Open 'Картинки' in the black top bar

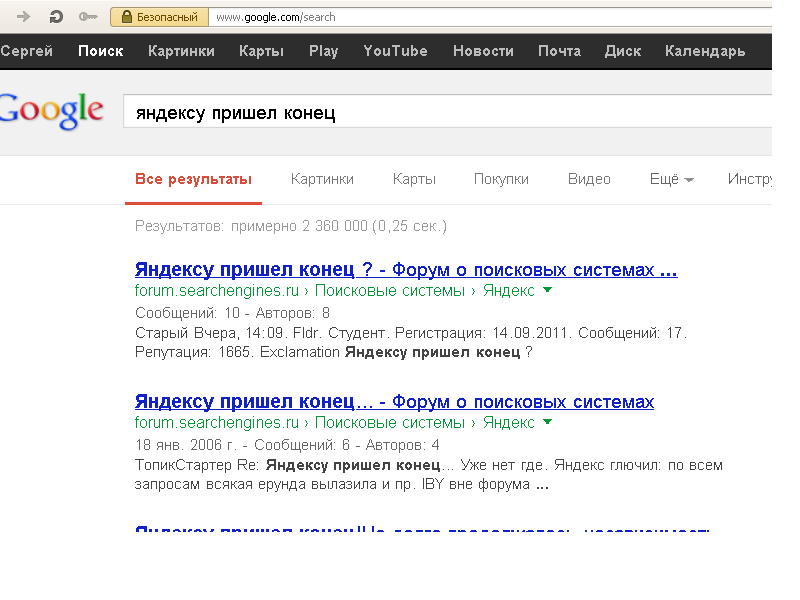(181, 51)
